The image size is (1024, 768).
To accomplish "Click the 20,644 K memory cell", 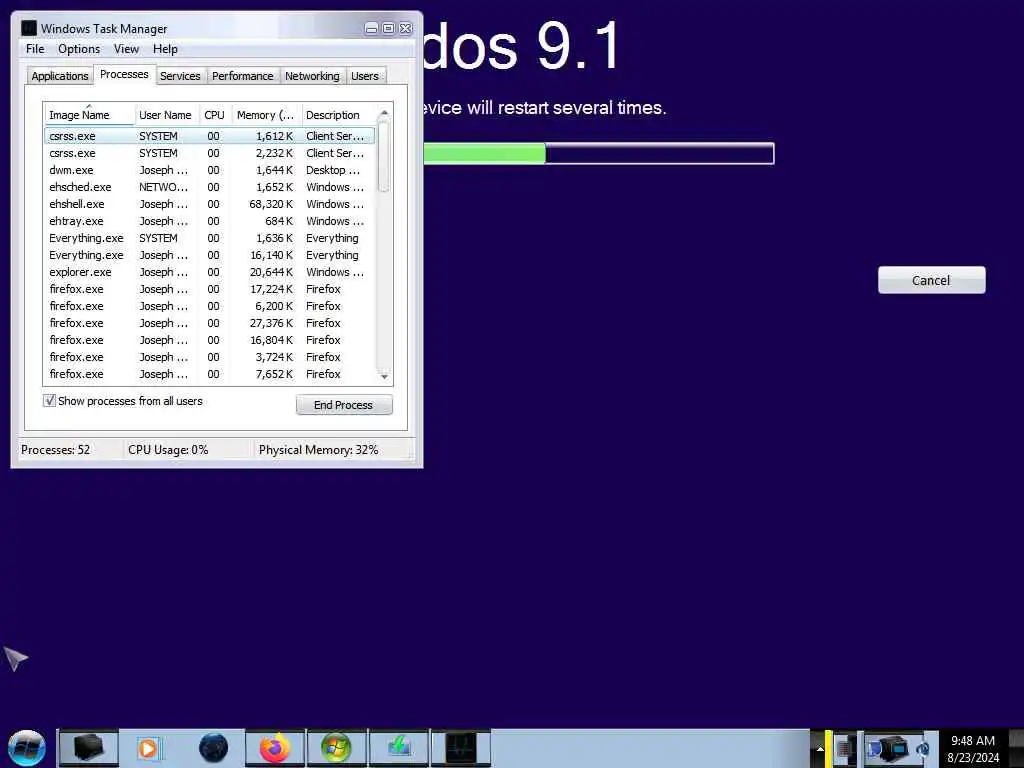I will (271, 272).
